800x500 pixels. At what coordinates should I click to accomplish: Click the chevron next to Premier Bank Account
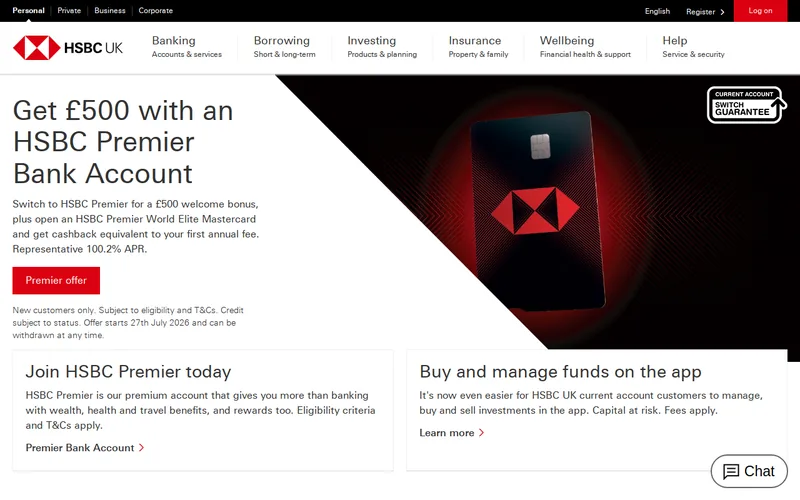click(x=141, y=447)
